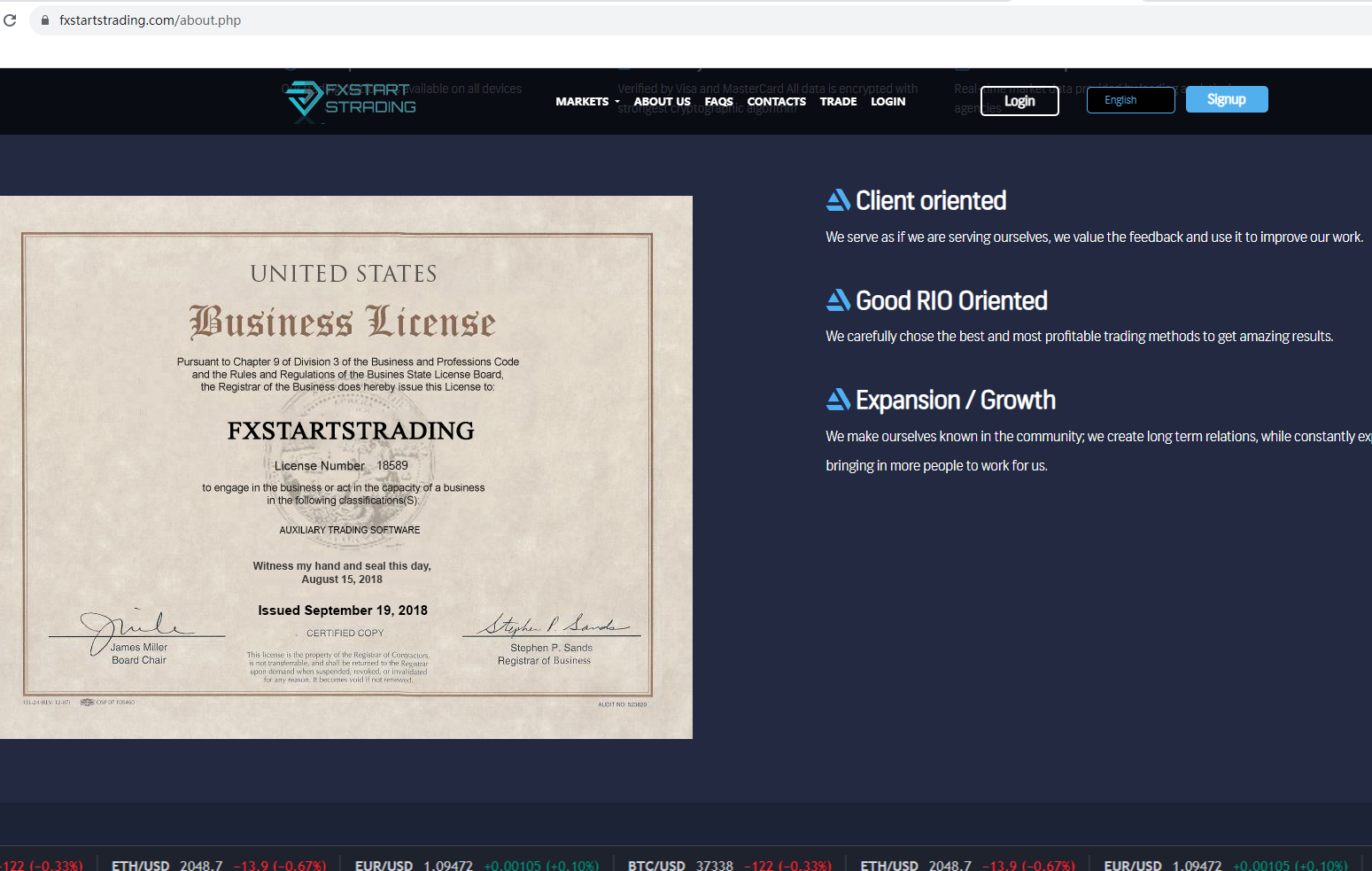Image resolution: width=1372 pixels, height=871 pixels.
Task: Click the icon next to Good RIO Oriented
Action: coord(838,300)
